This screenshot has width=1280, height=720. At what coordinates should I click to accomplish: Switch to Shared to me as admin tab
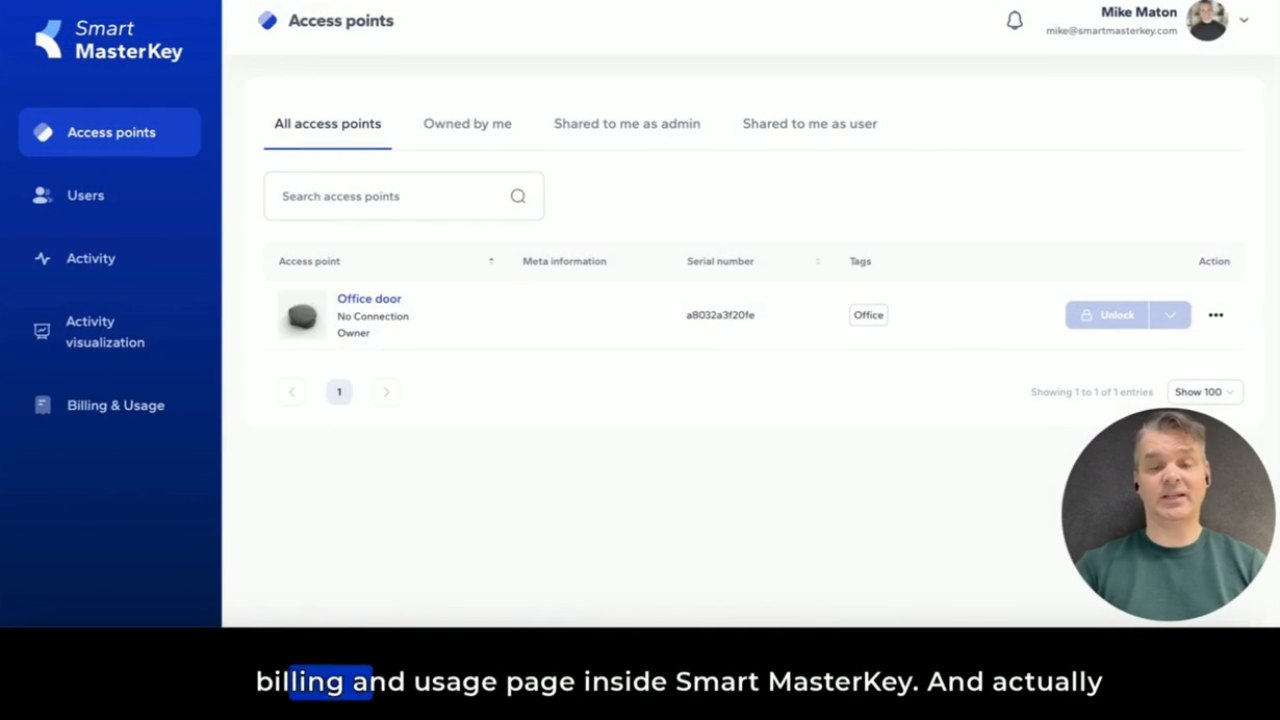(627, 124)
